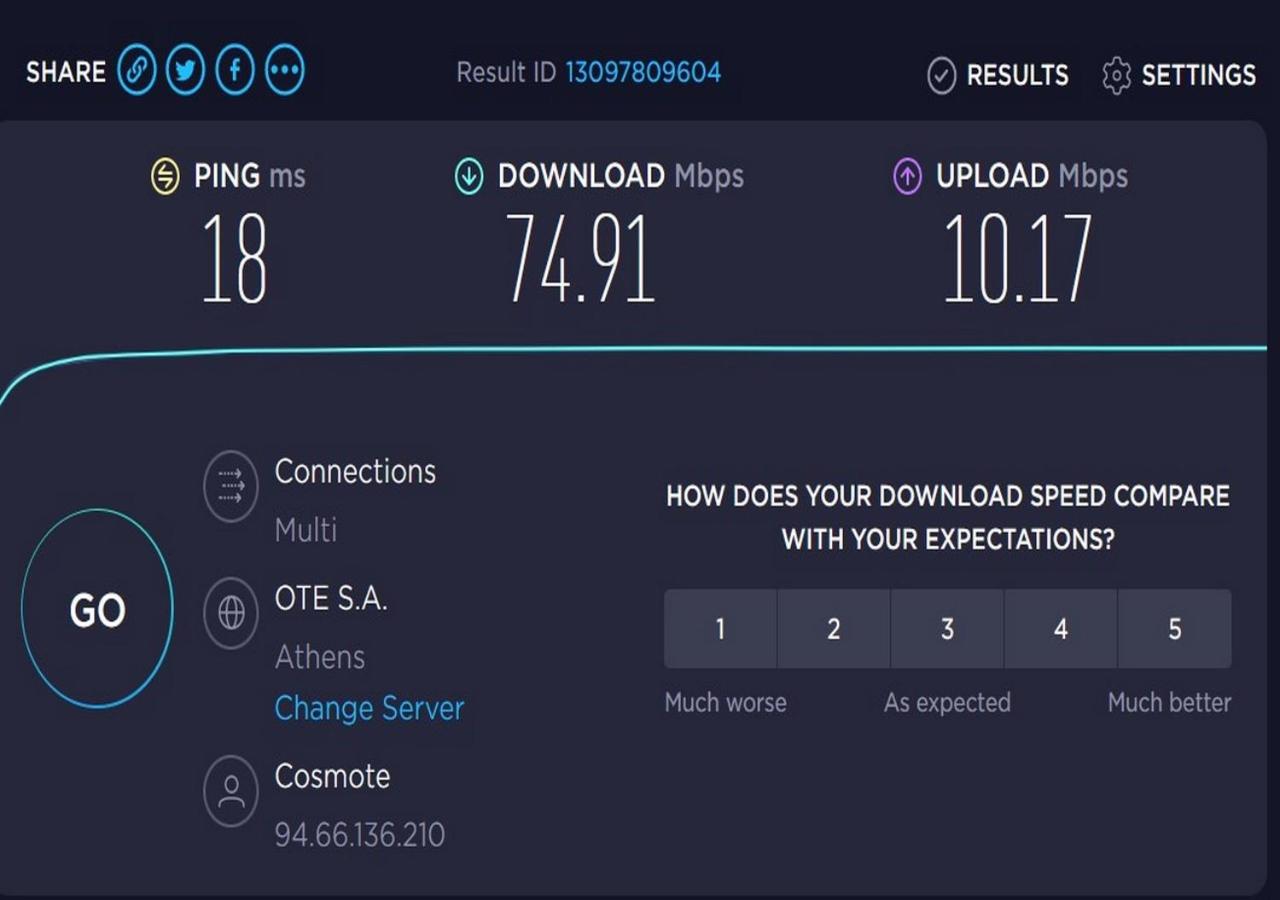Click the yellow ping icon

pos(165,177)
